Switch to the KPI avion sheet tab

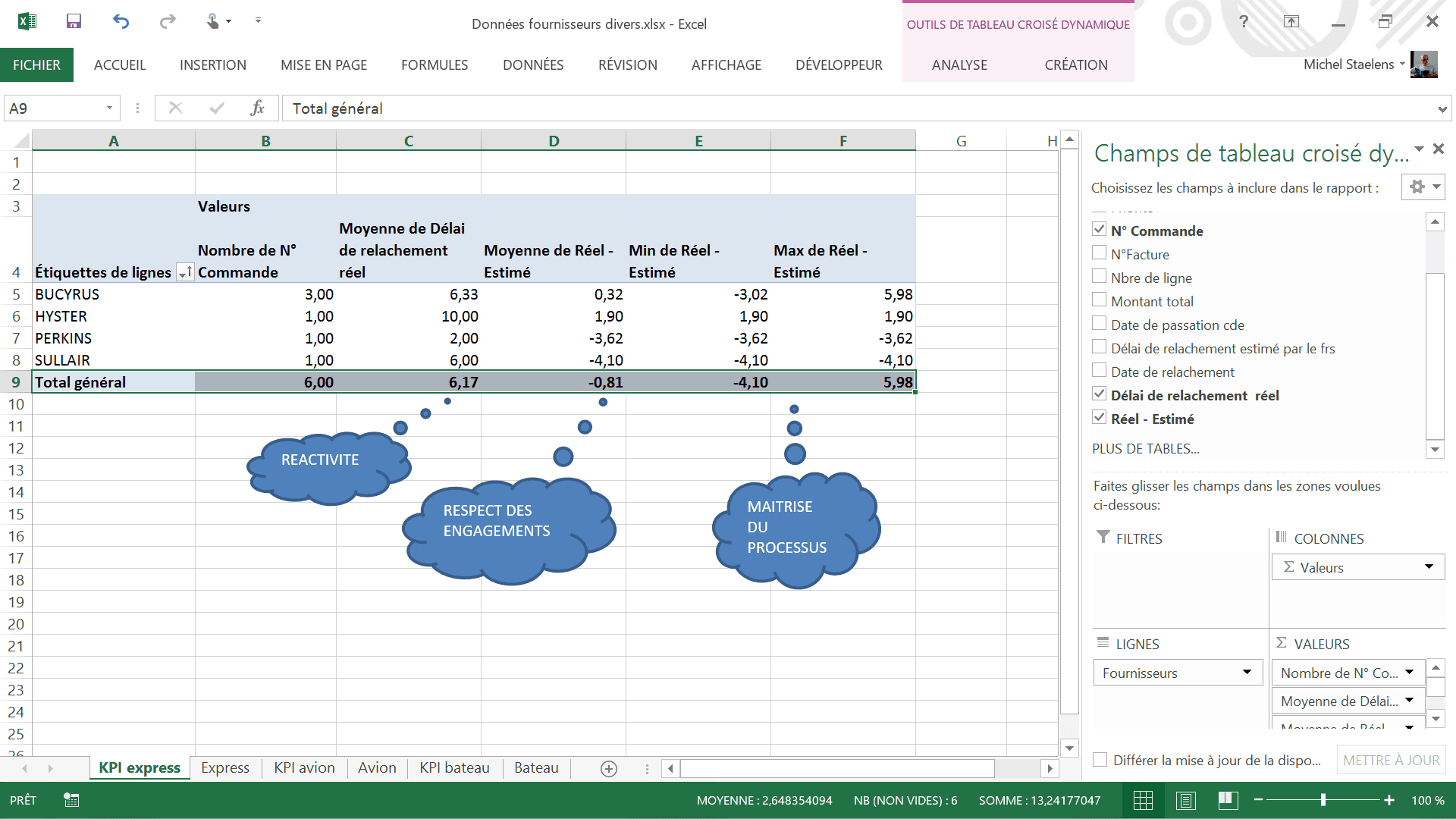(x=304, y=768)
